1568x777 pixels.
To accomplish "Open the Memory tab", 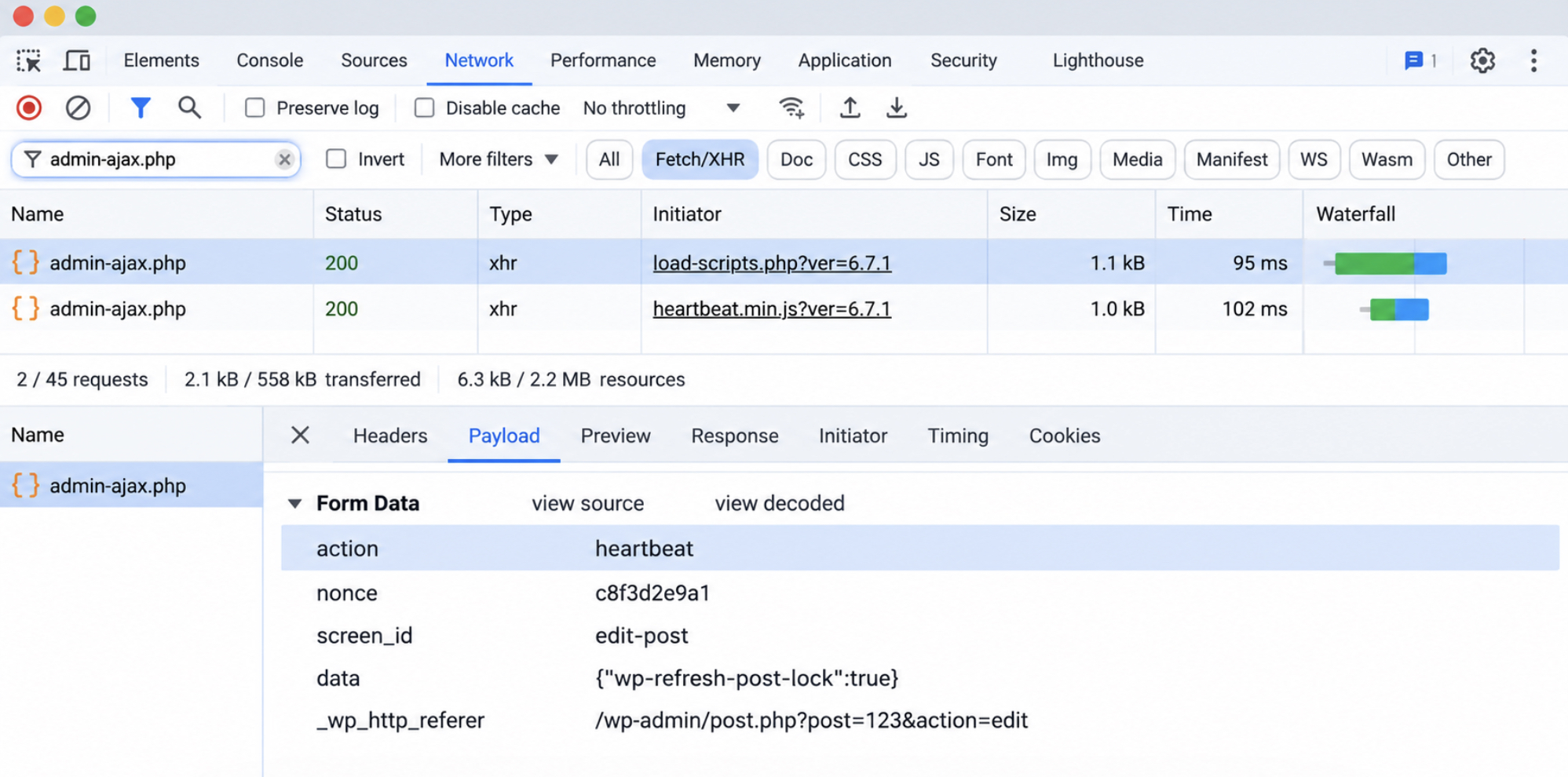I will (727, 60).
